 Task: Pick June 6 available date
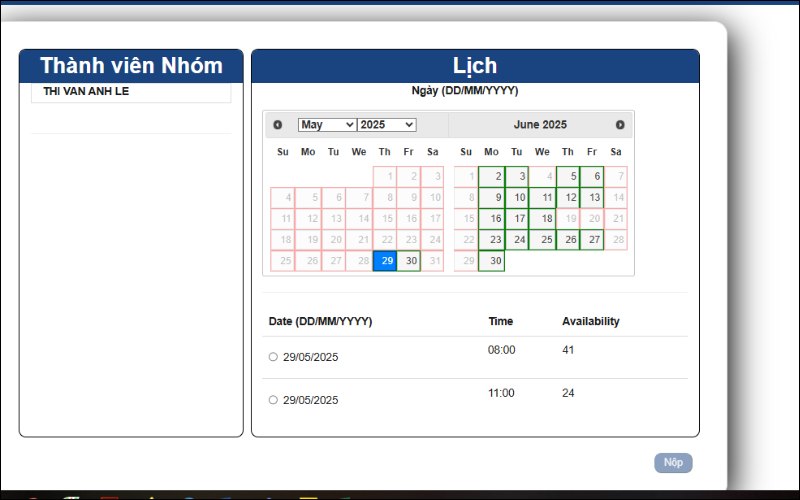592,177
